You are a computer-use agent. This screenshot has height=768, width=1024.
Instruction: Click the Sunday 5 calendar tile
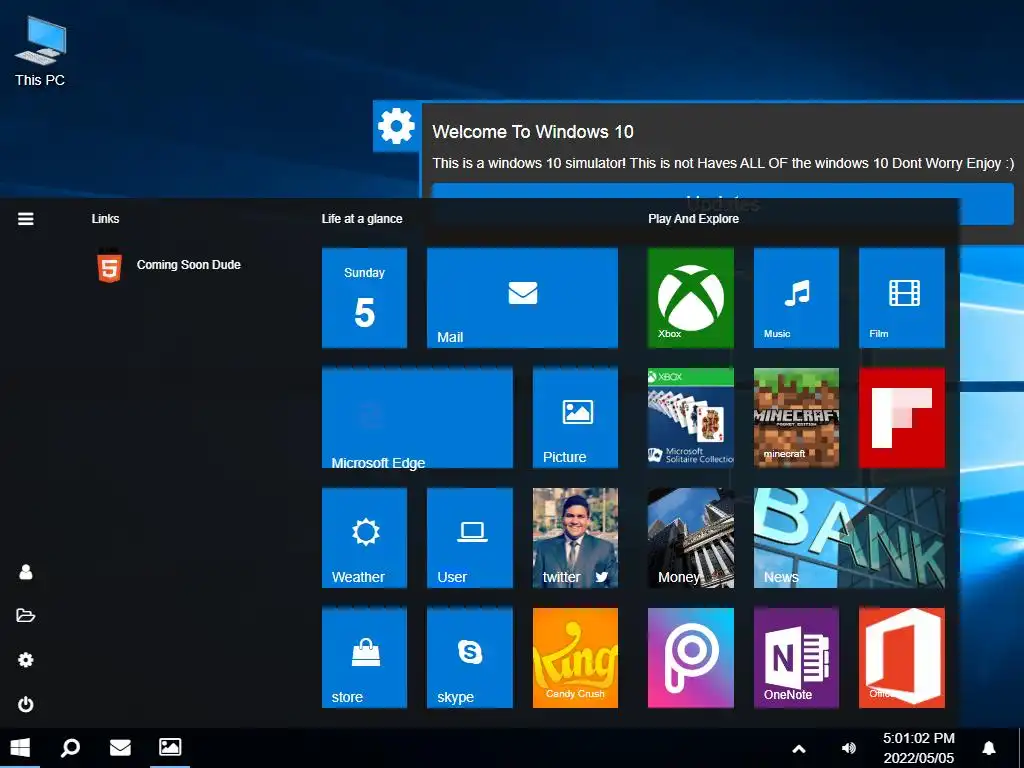click(364, 298)
